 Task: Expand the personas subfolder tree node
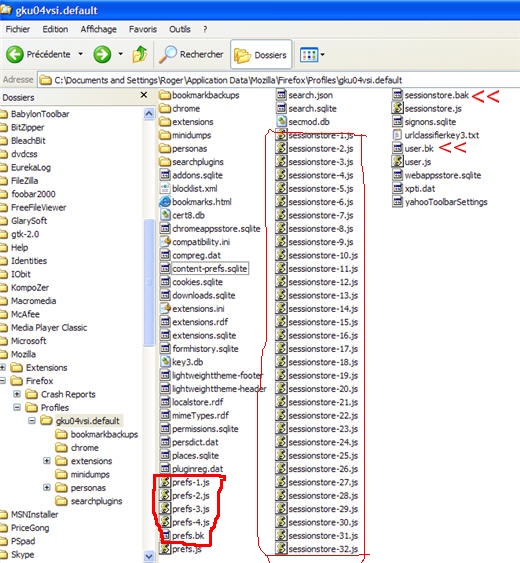47,488
